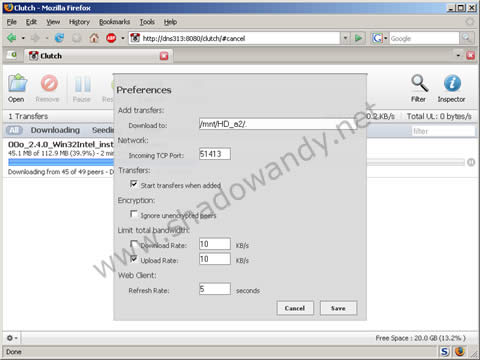Viewport: 480px width, 360px height.
Task: Enable Ignore unencrypted peers checkbox
Action: [134, 214]
